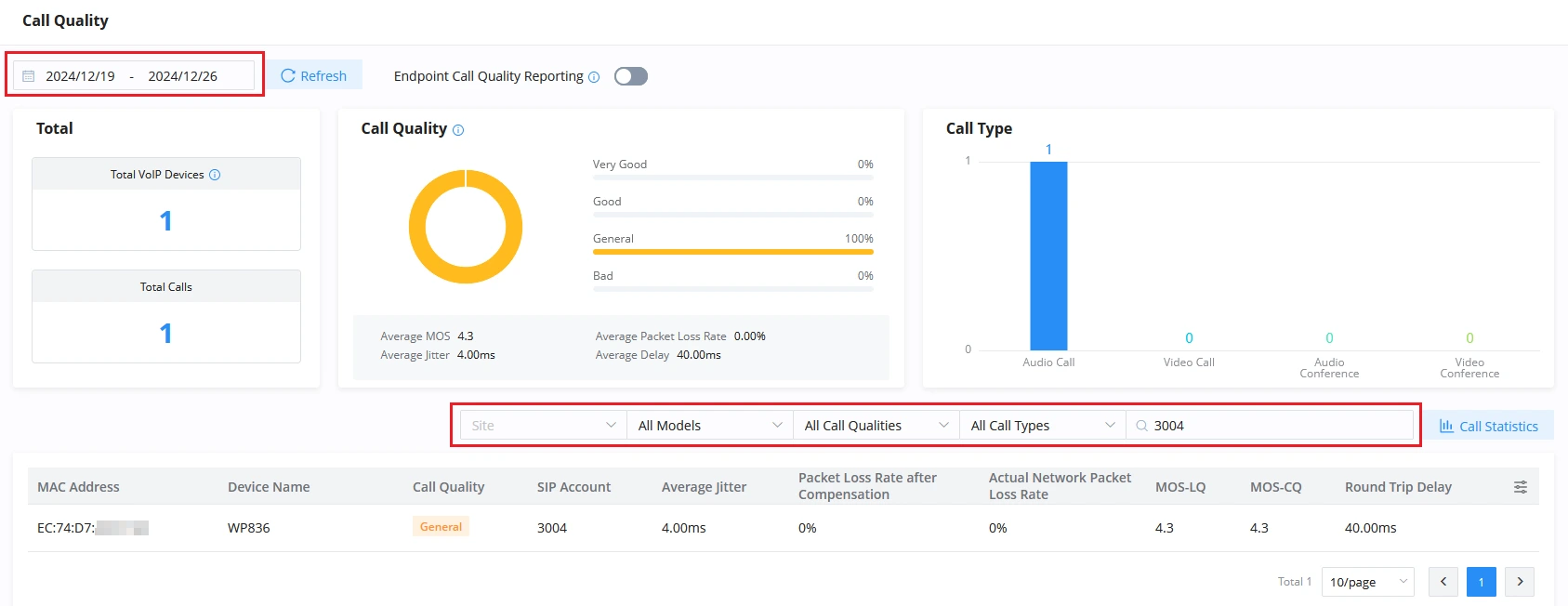Image resolution: width=1568 pixels, height=606 pixels.
Task: Click the info icon beside Call Quality heading
Action: [x=458, y=130]
